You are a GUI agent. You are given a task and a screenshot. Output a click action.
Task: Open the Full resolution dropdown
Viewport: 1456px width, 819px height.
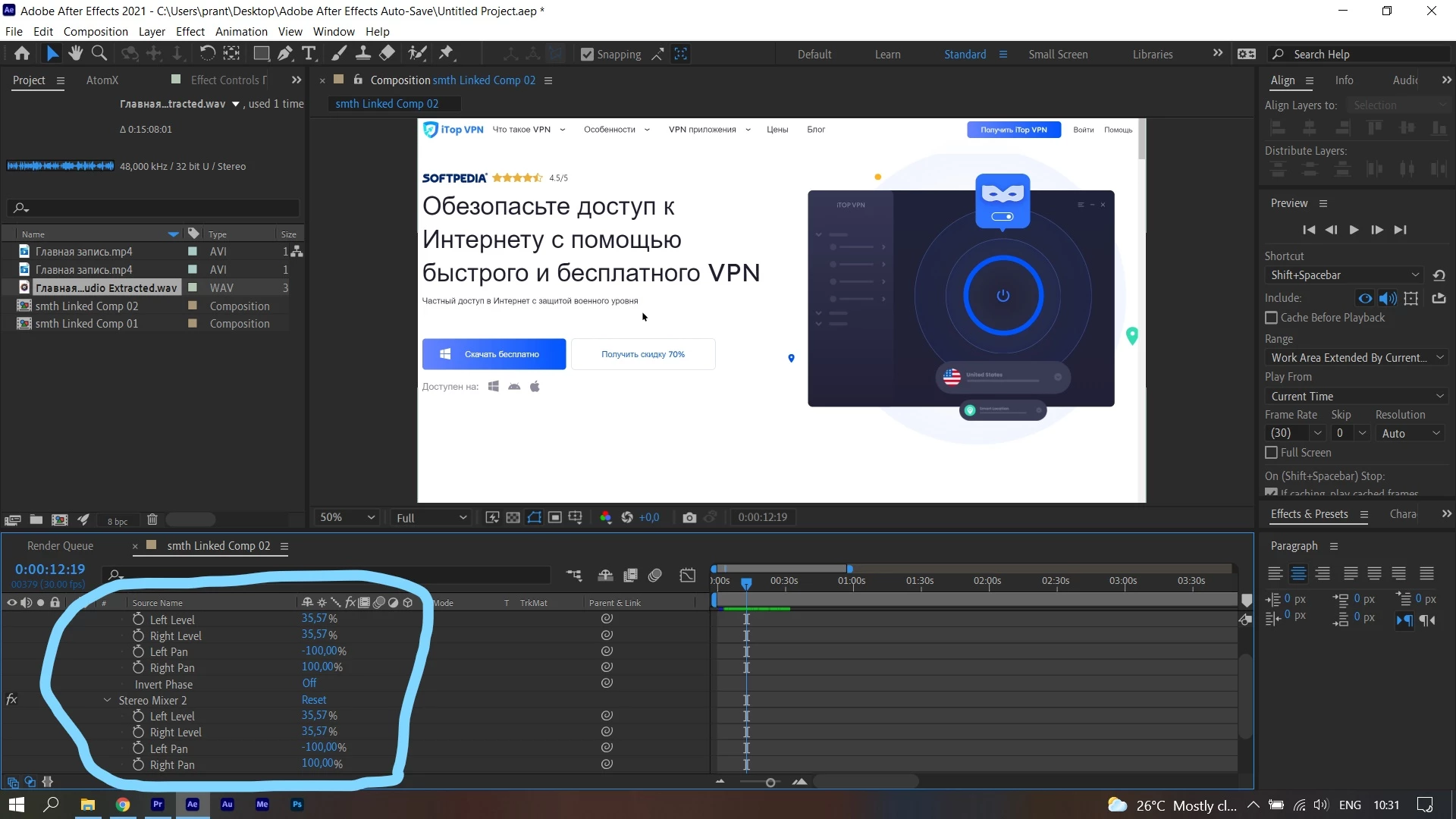pyautogui.click(x=431, y=517)
